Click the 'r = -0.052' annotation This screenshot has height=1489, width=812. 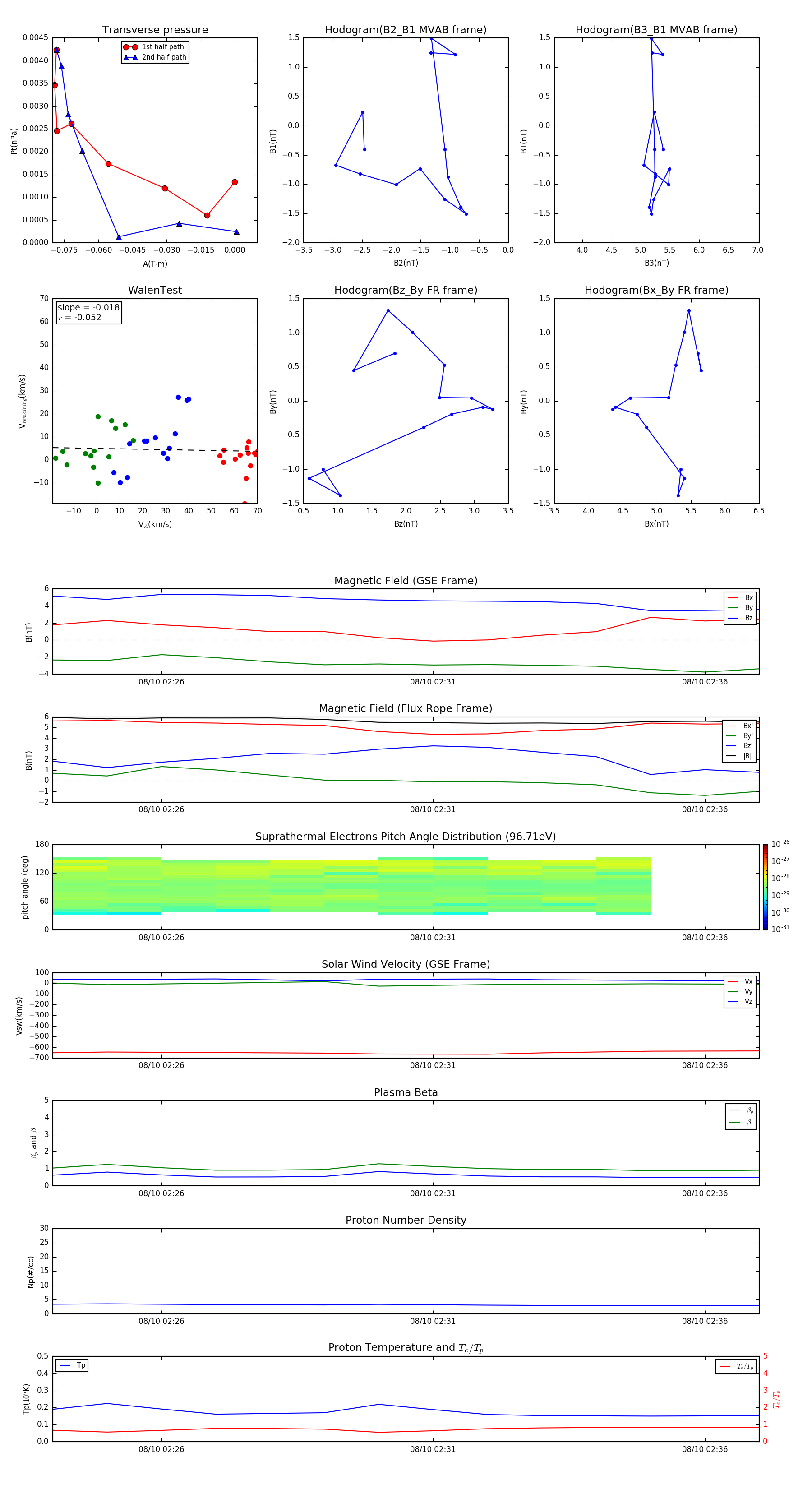80,317
